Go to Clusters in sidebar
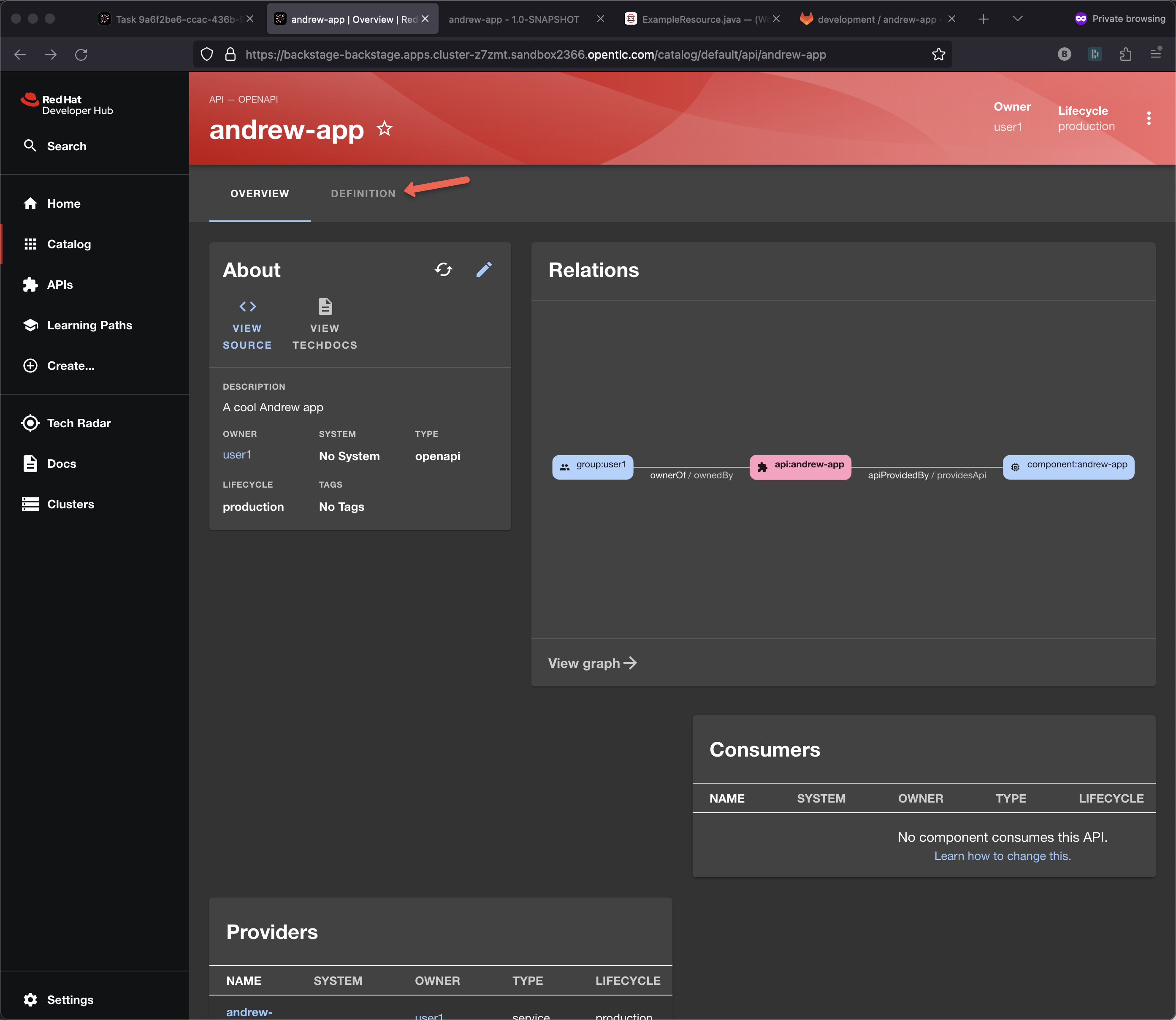Screen dimensions: 1176x1020 click(70, 505)
